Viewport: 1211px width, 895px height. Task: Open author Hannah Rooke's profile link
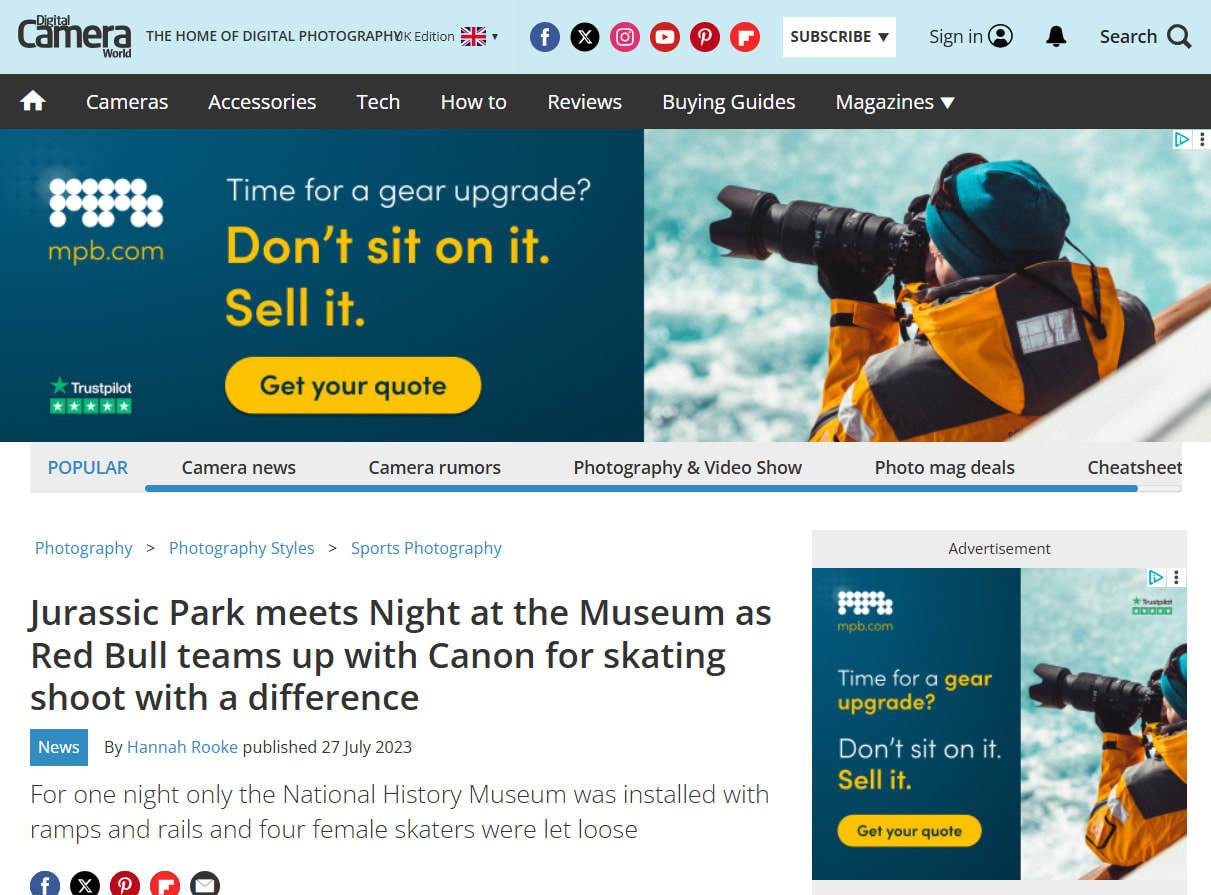pyautogui.click(x=182, y=747)
